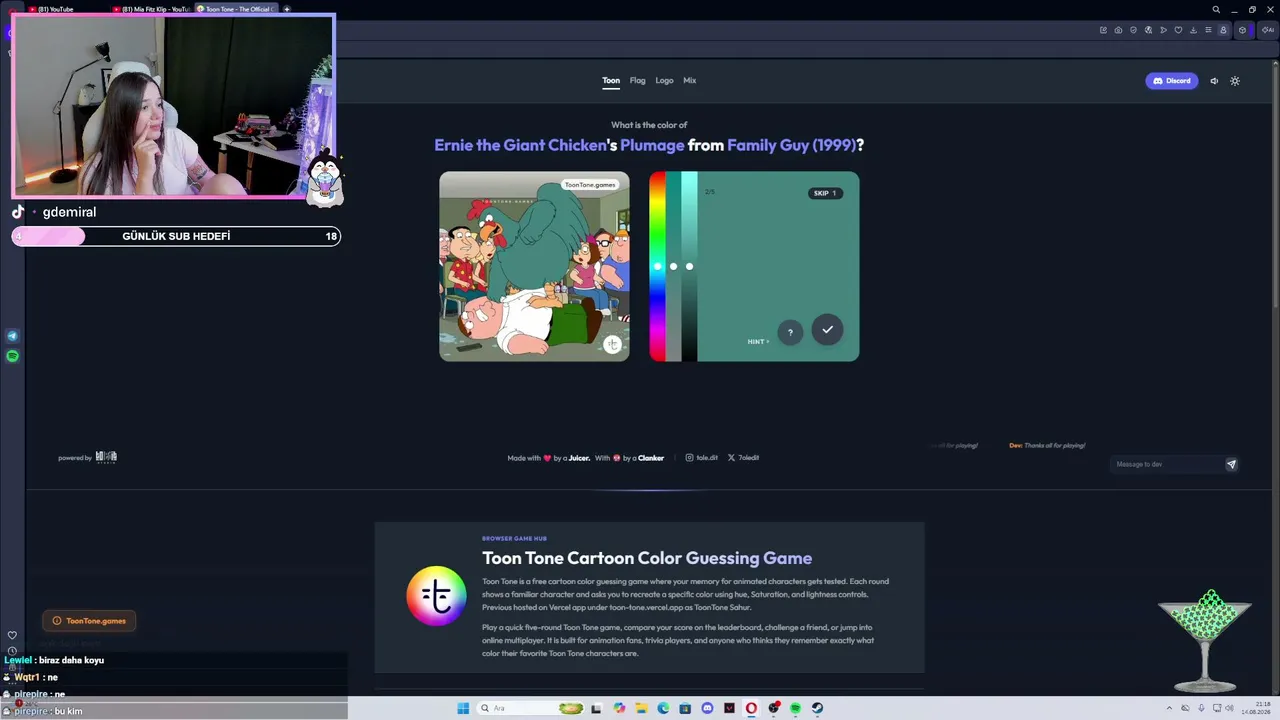Switch to the Logo game mode tab
1280x720 pixels.
(664, 81)
